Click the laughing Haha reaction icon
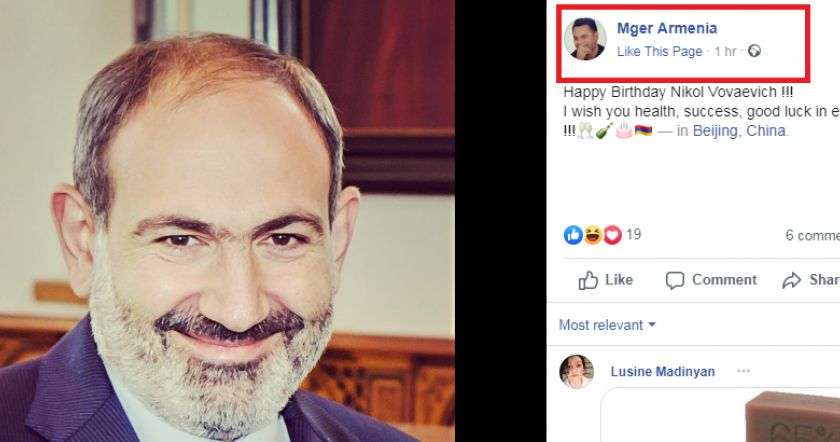This screenshot has width=840, height=442. tap(593, 235)
